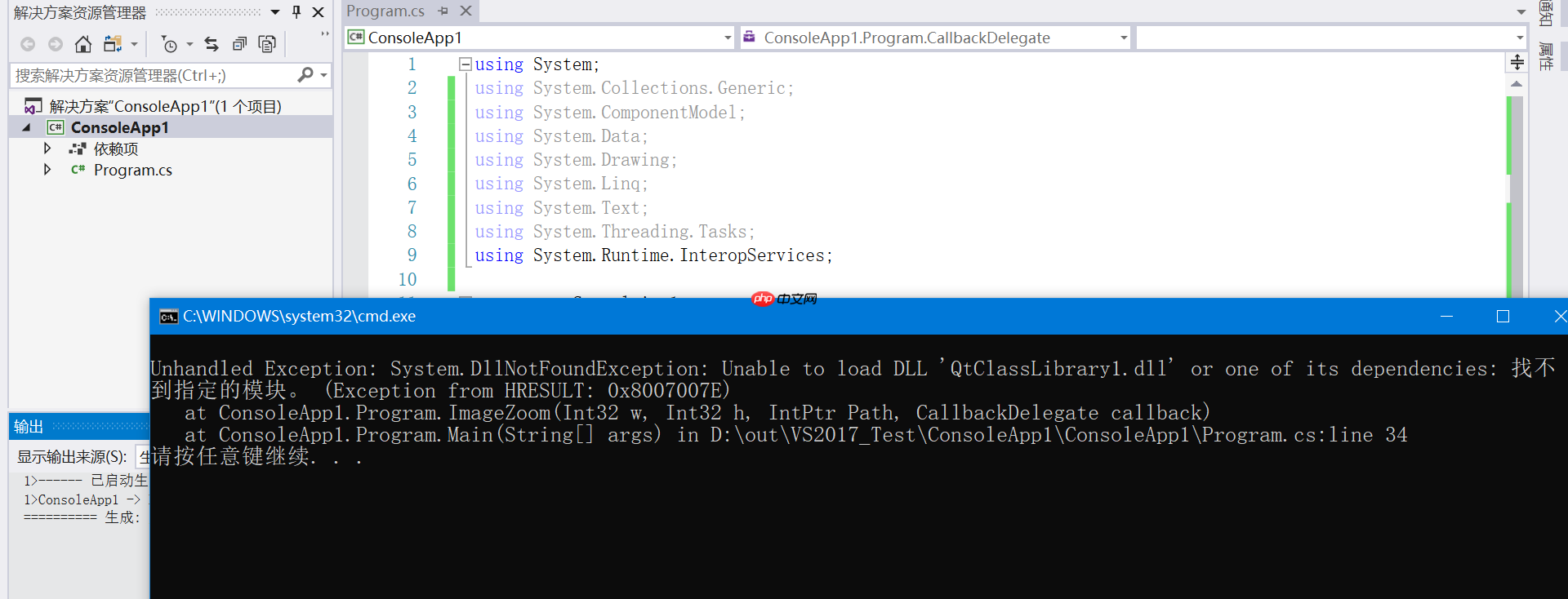Show all files in Solution Explorer
The height and width of the screenshot is (599, 1568).
(267, 44)
